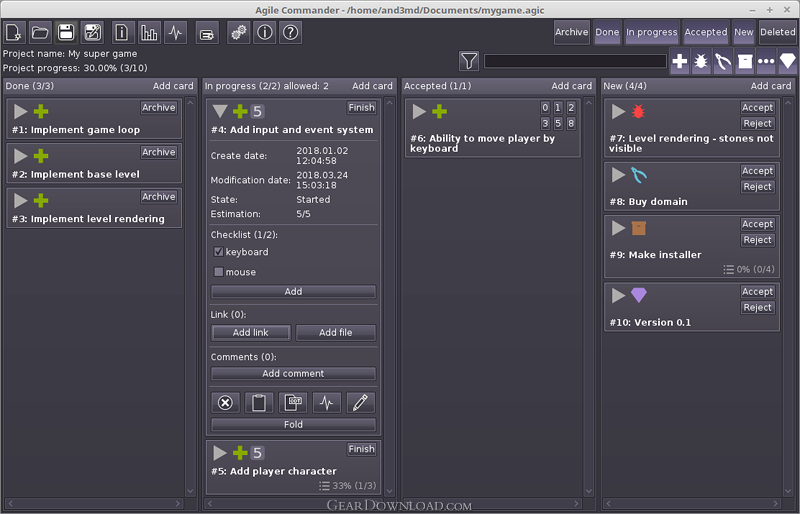Toggle In progress column visibility
This screenshot has height=514, width=800.
click(x=652, y=32)
